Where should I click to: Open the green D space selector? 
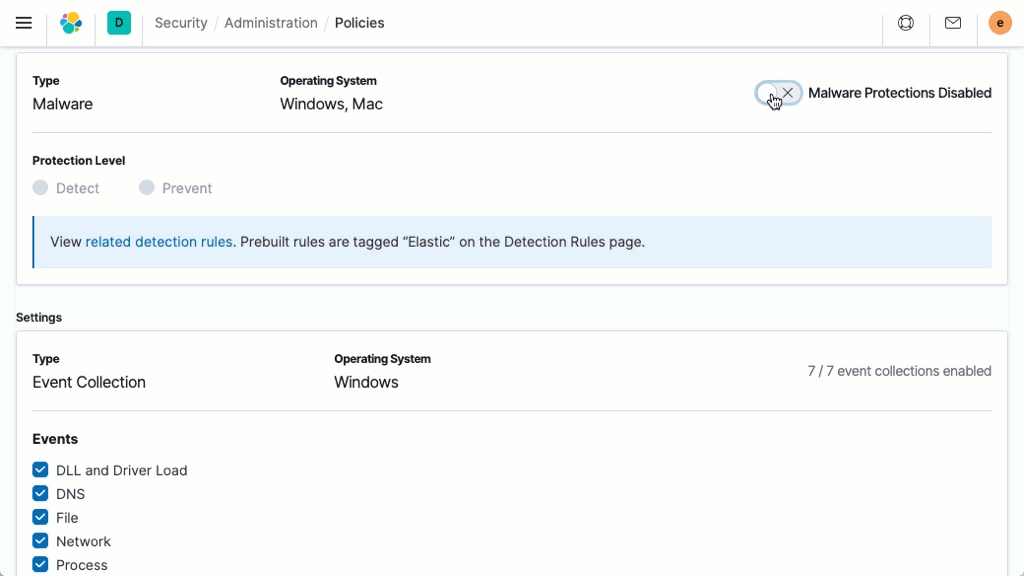point(119,23)
